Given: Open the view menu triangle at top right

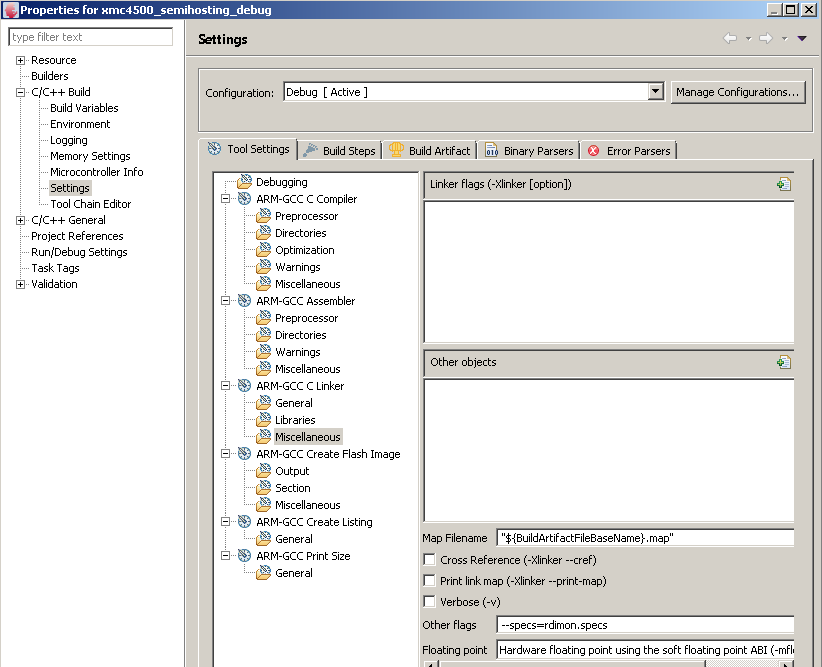Looking at the screenshot, I should pos(801,38).
